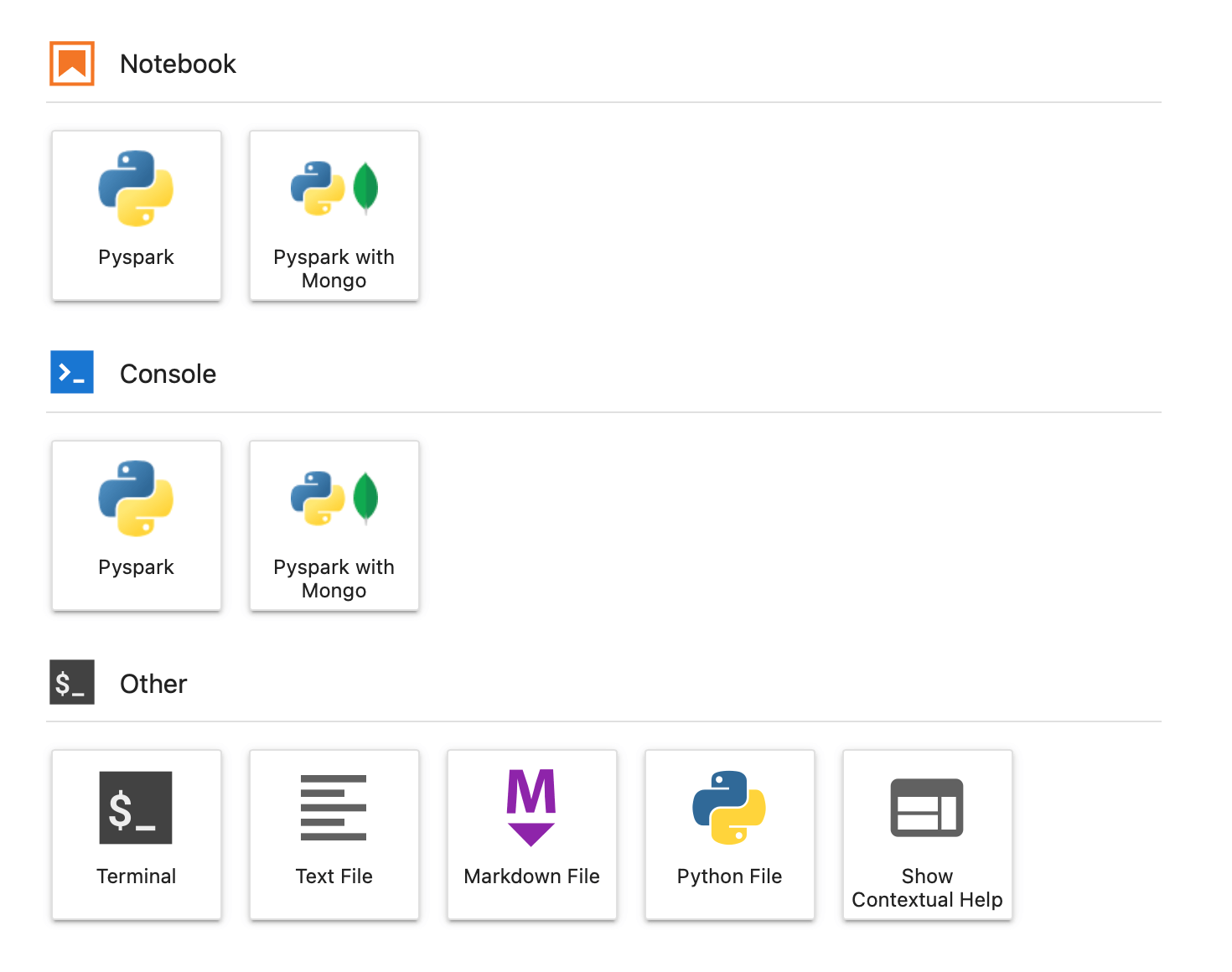Click the Python File label
The image size is (1232, 972).
730,876
